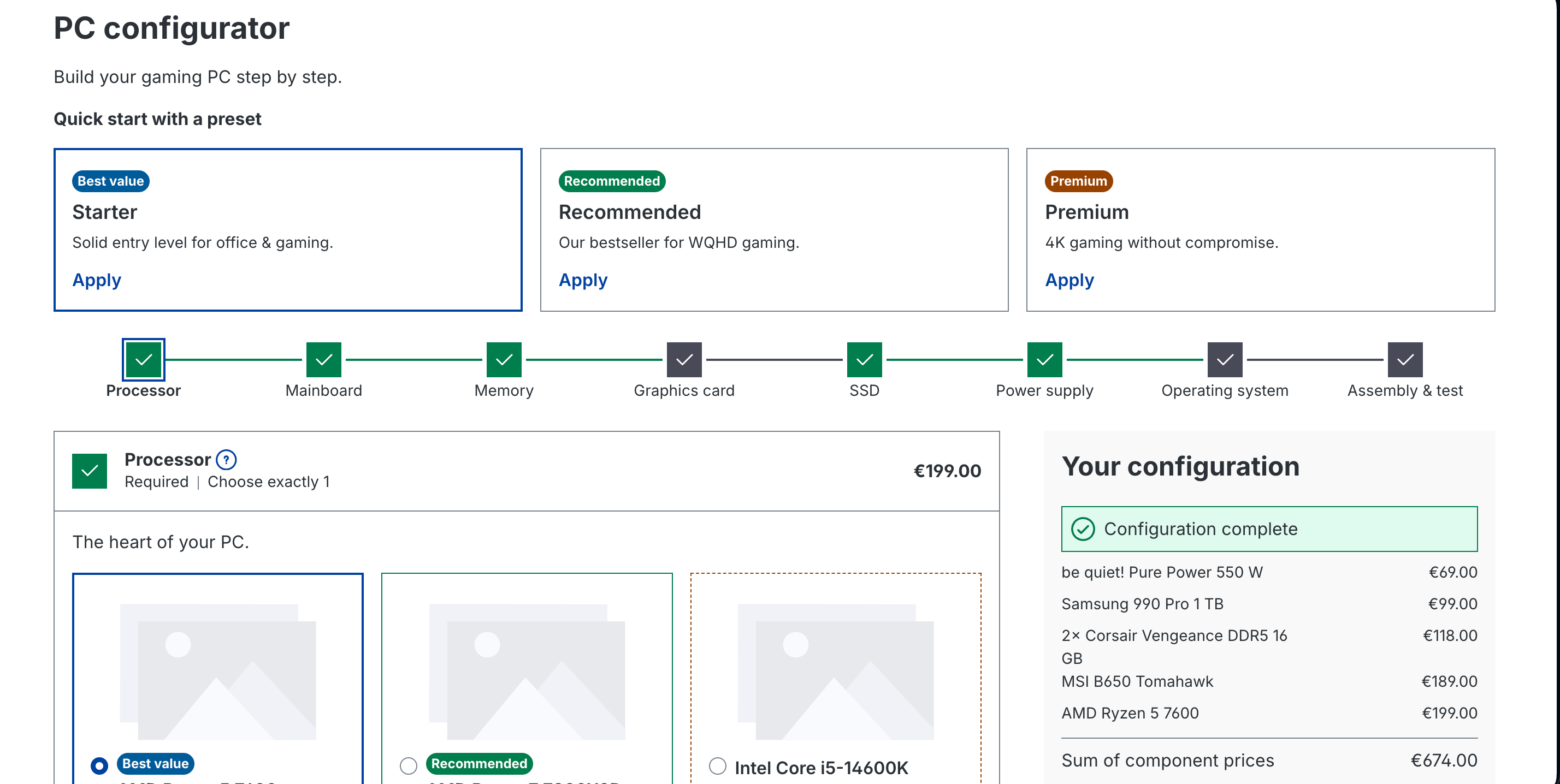The image size is (1560, 784).
Task: Click the Processor €199.00 header price
Action: tap(947, 471)
